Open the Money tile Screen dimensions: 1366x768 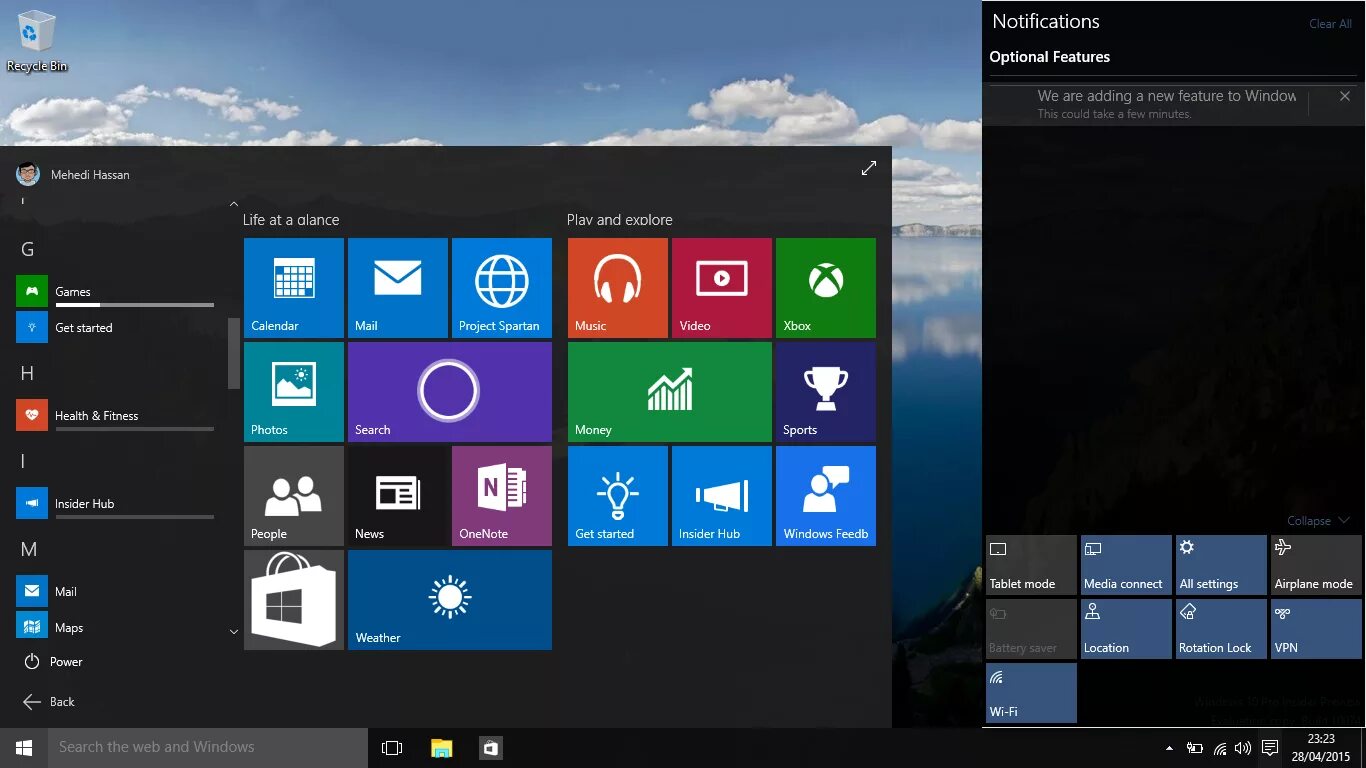click(x=670, y=392)
